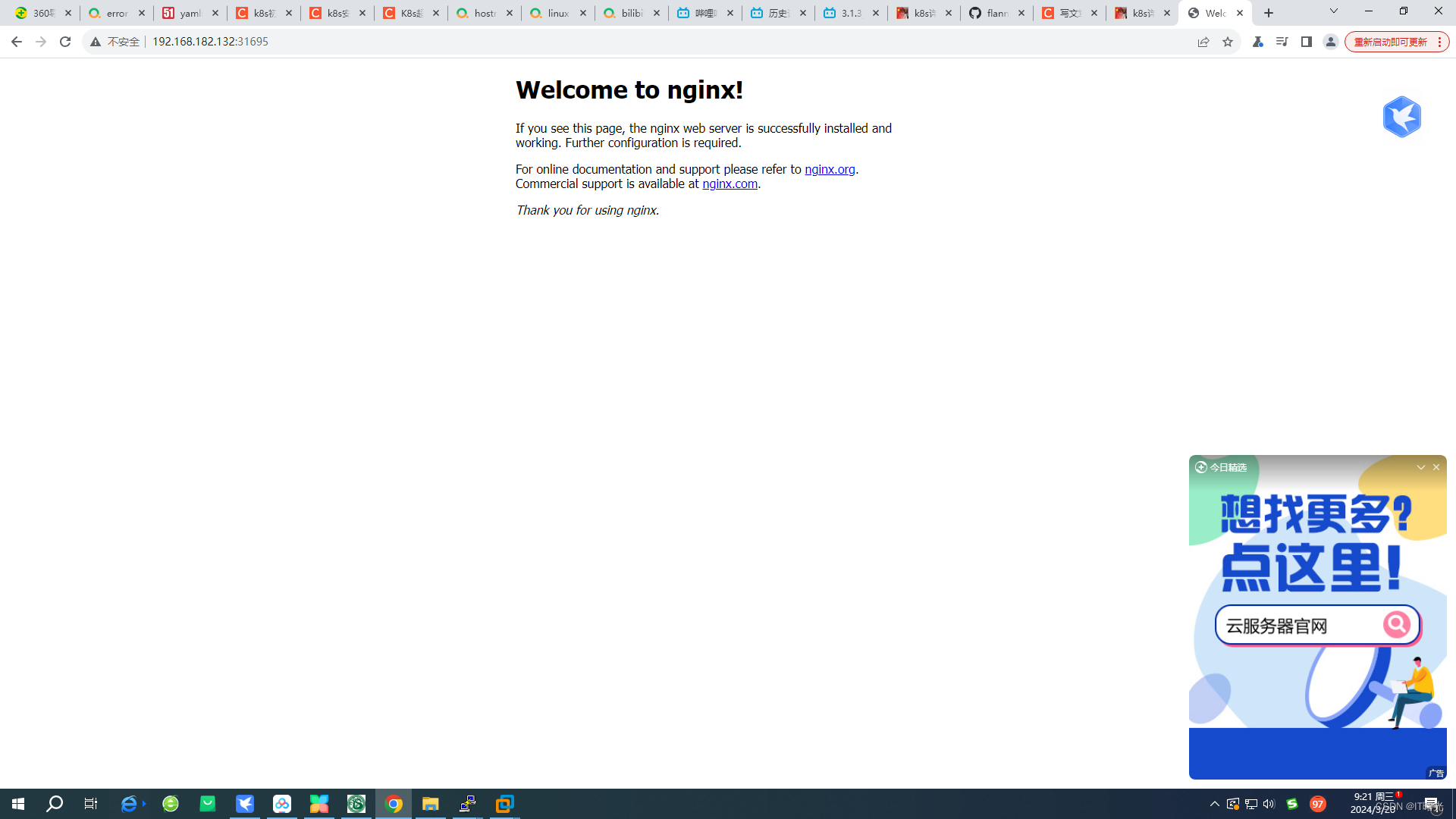Screen dimensions: 1456x819
Task: Collapse the ad popup with chevron
Action: [1421, 467]
